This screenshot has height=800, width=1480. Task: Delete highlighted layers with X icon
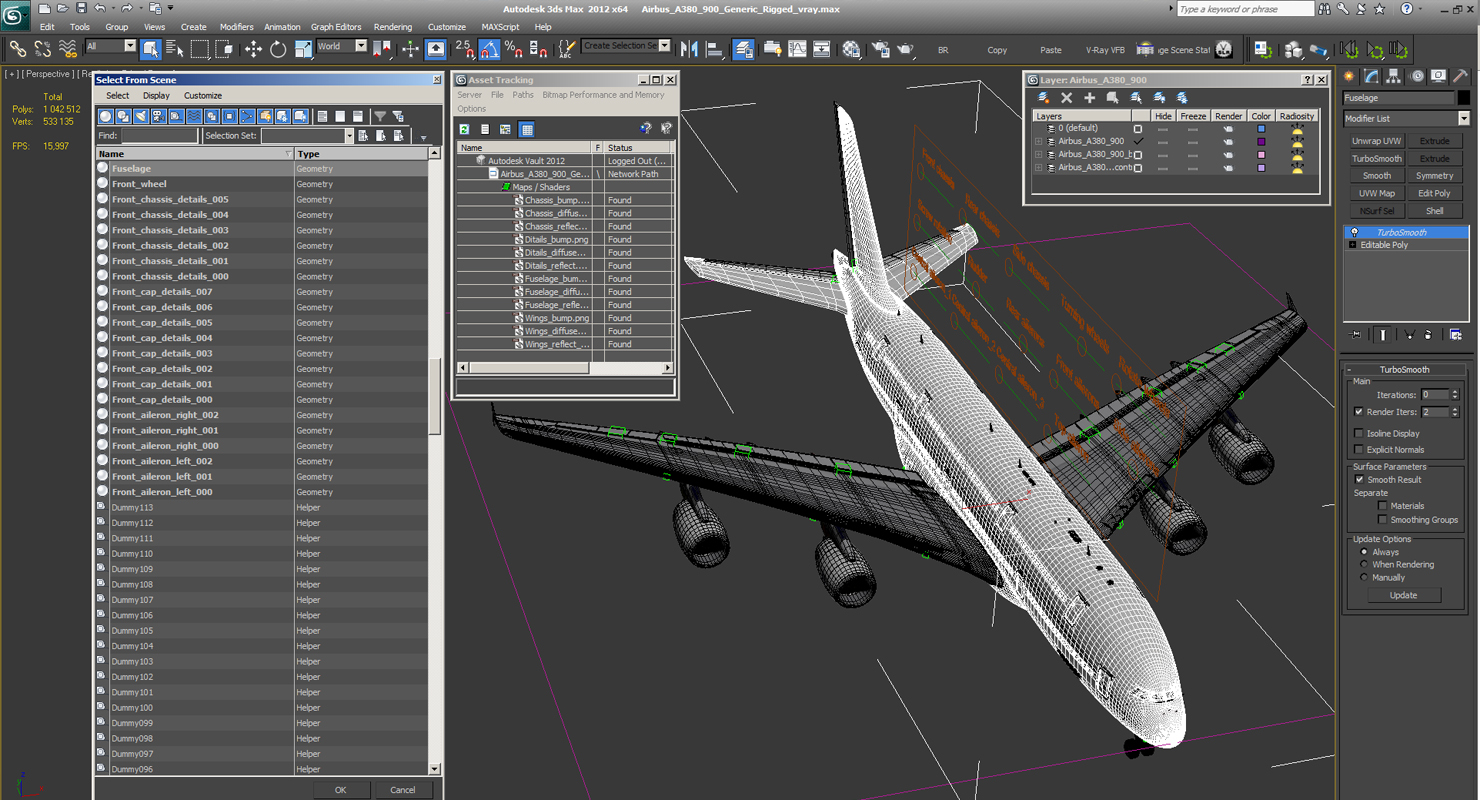click(1066, 97)
